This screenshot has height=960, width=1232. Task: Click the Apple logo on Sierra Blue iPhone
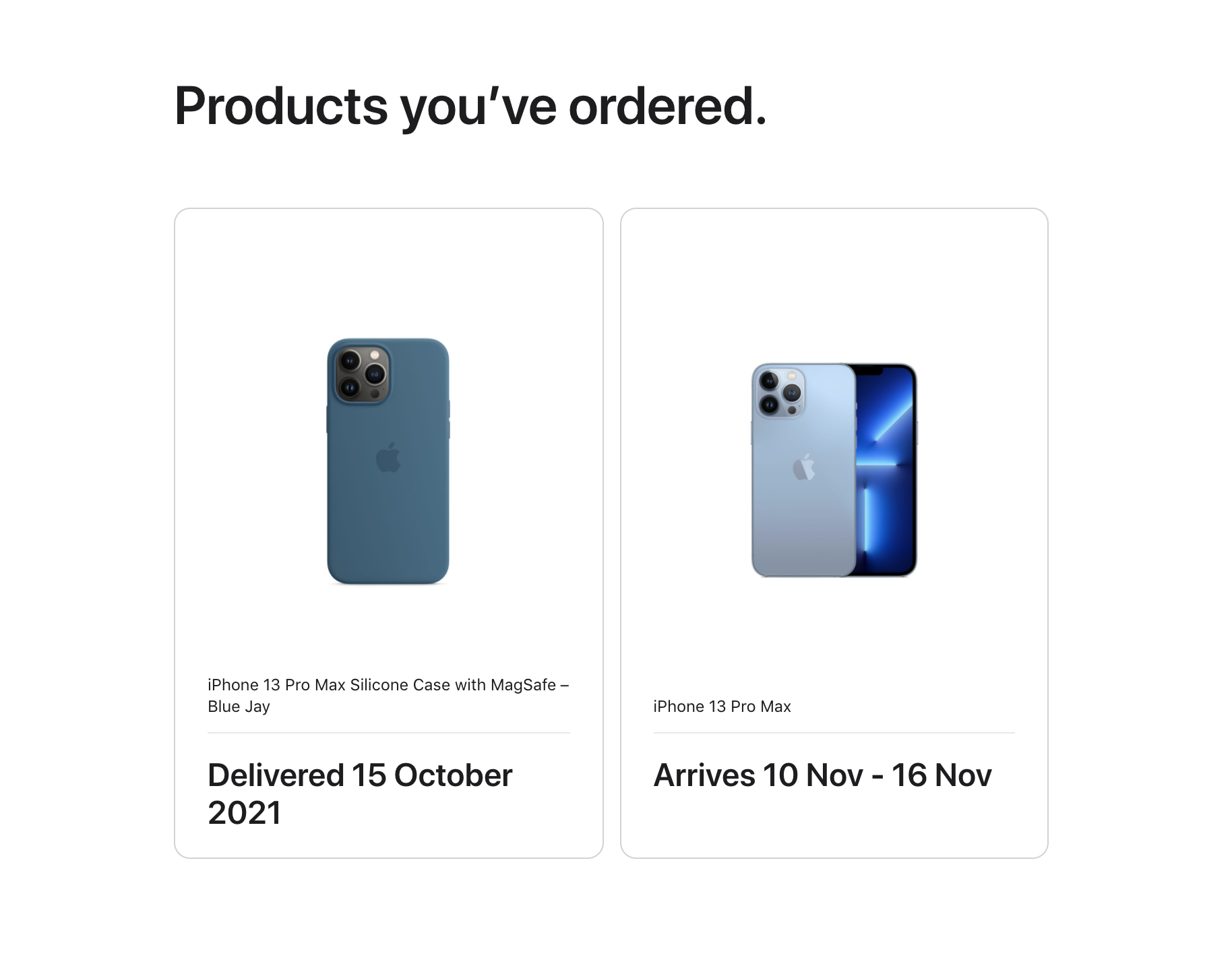(x=804, y=467)
